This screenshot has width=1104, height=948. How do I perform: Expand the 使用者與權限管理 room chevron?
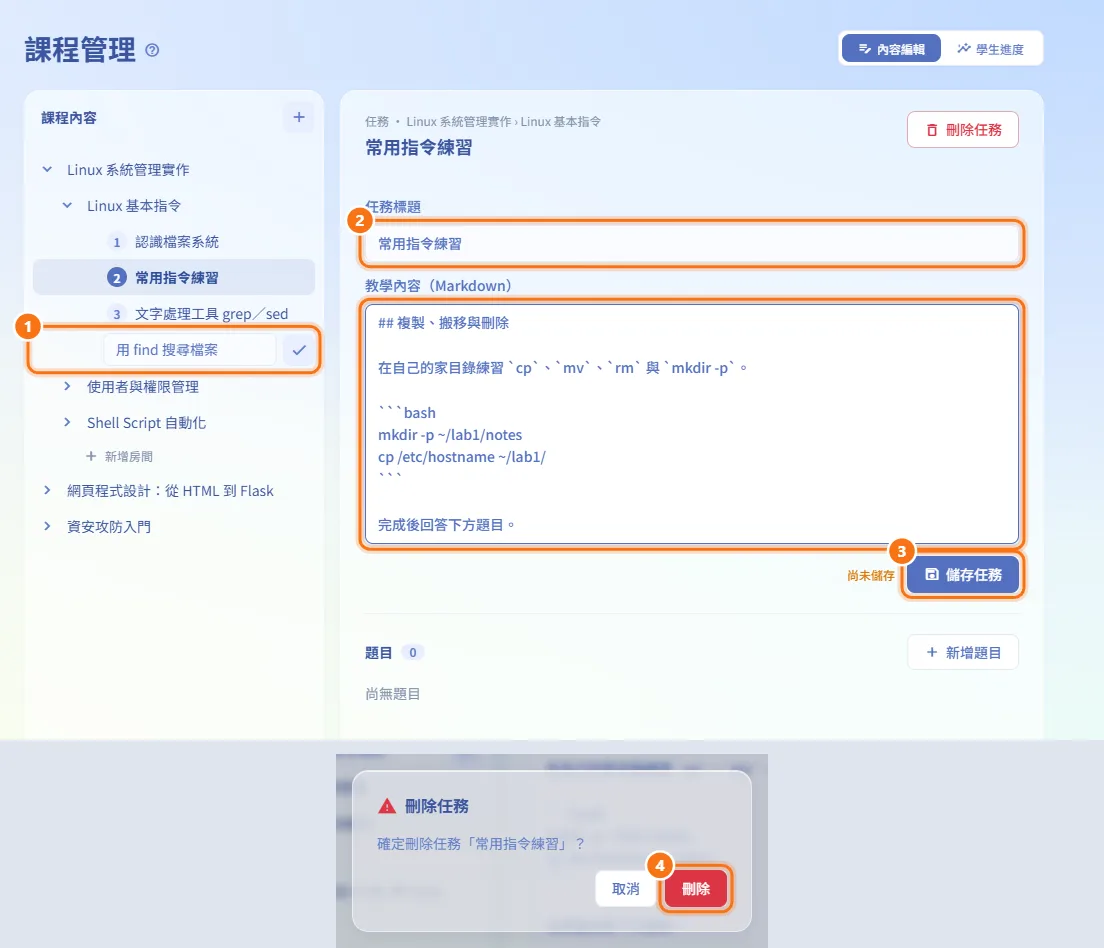point(67,386)
